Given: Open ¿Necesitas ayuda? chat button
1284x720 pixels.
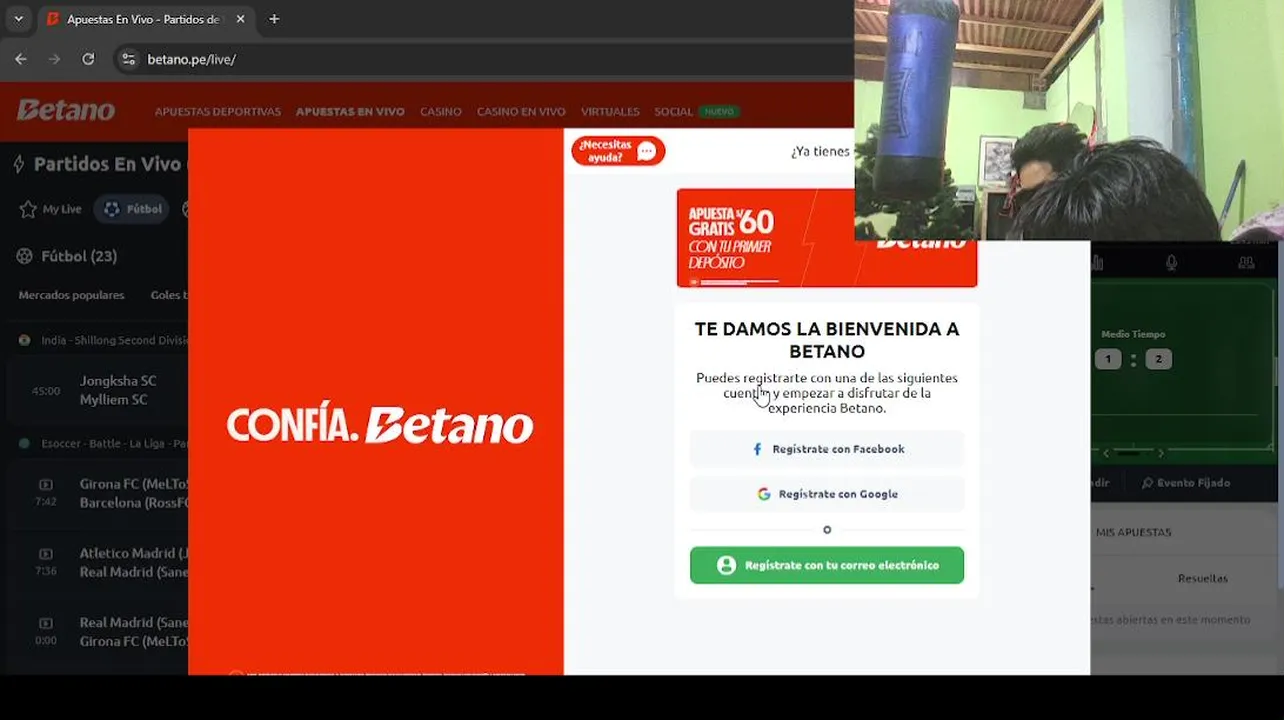Looking at the screenshot, I should click(x=618, y=151).
